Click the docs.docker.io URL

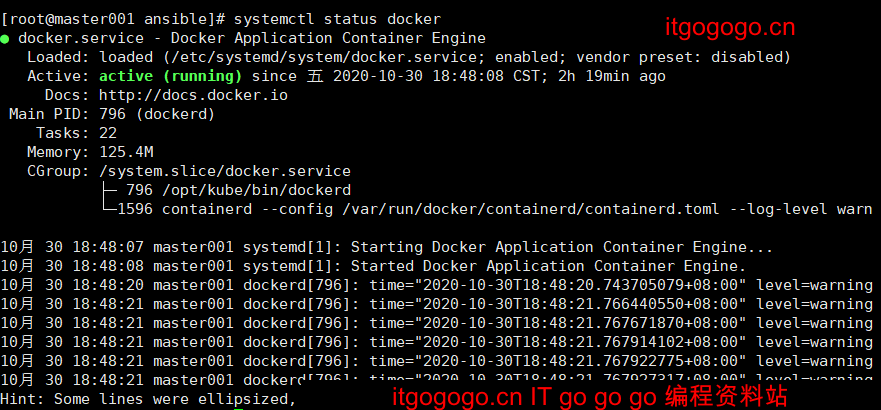(193, 95)
